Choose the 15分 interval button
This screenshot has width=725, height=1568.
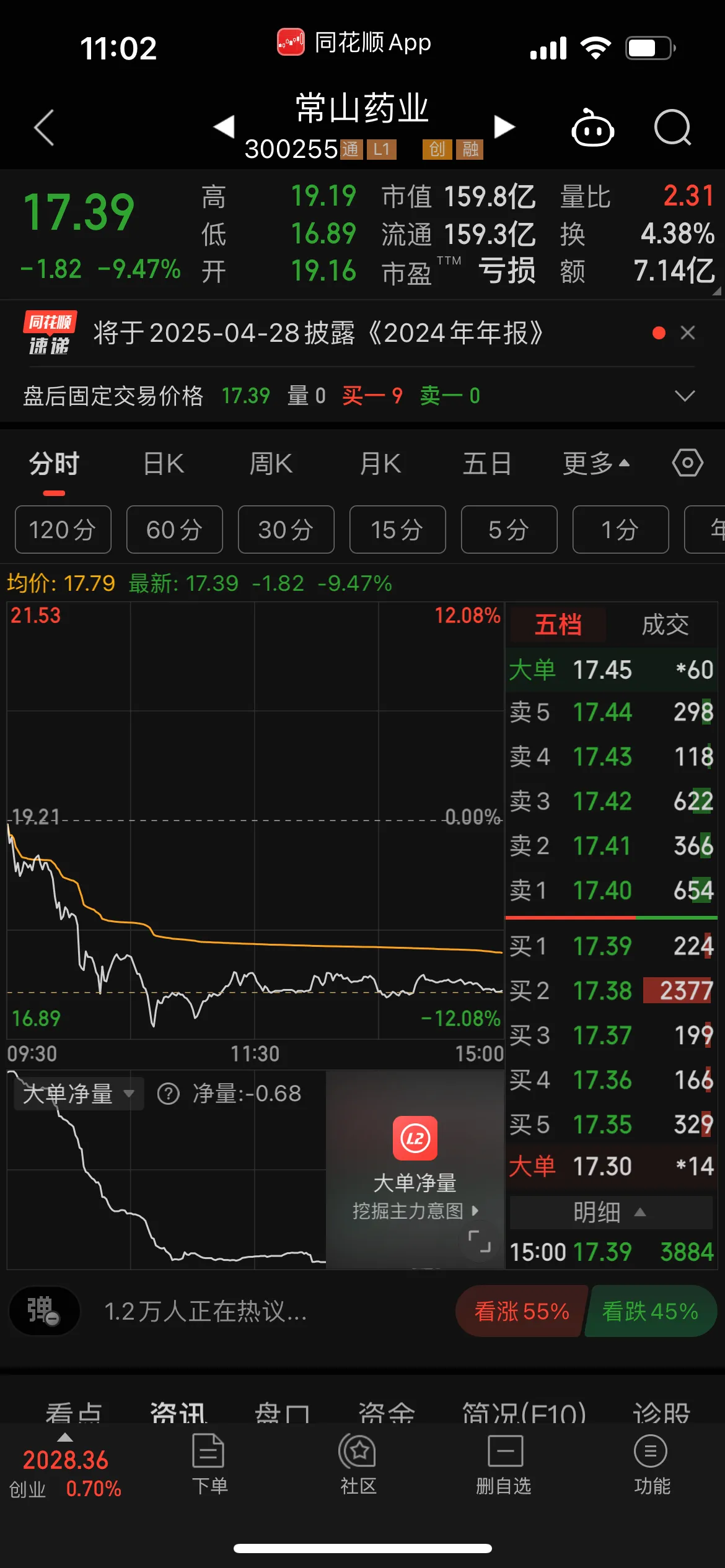click(398, 529)
